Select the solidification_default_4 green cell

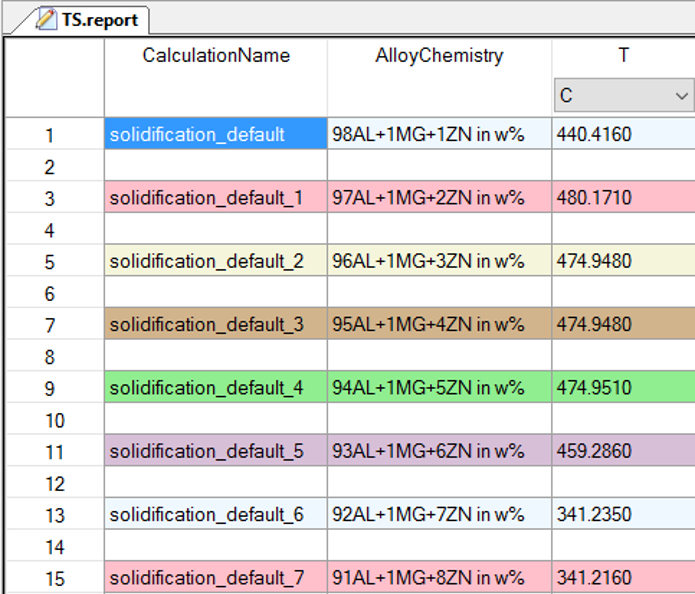(x=216, y=388)
